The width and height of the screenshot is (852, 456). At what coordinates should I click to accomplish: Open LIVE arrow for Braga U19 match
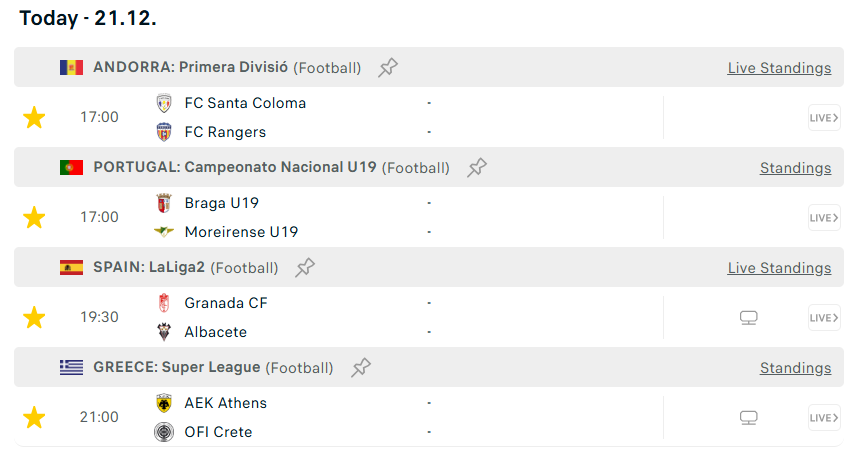[824, 218]
